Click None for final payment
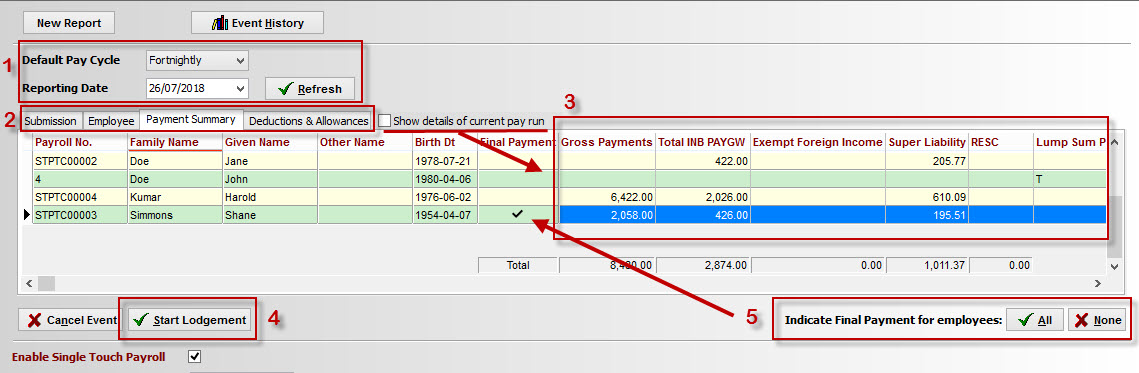This screenshot has width=1139, height=373. [1097, 320]
